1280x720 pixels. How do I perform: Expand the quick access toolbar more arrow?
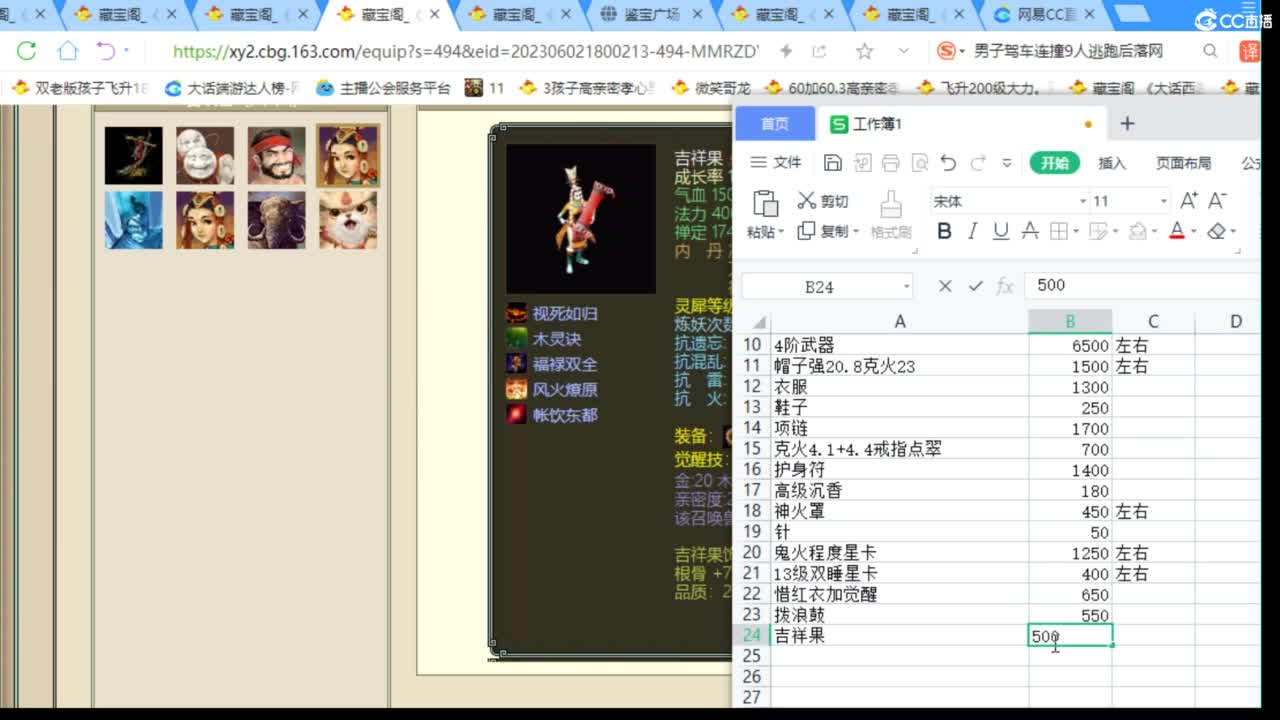tap(1007, 163)
